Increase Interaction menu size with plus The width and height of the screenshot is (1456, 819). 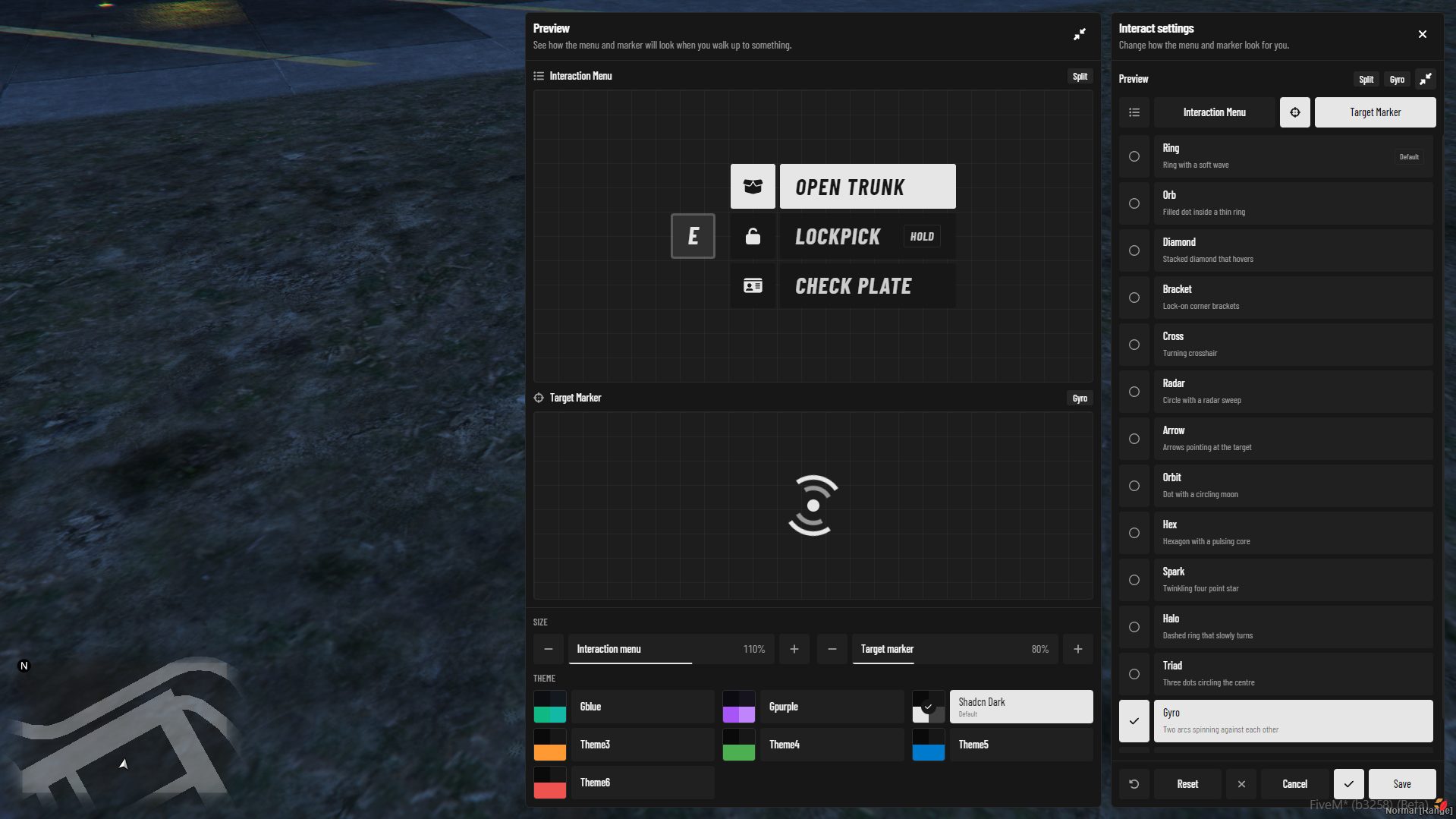[794, 649]
